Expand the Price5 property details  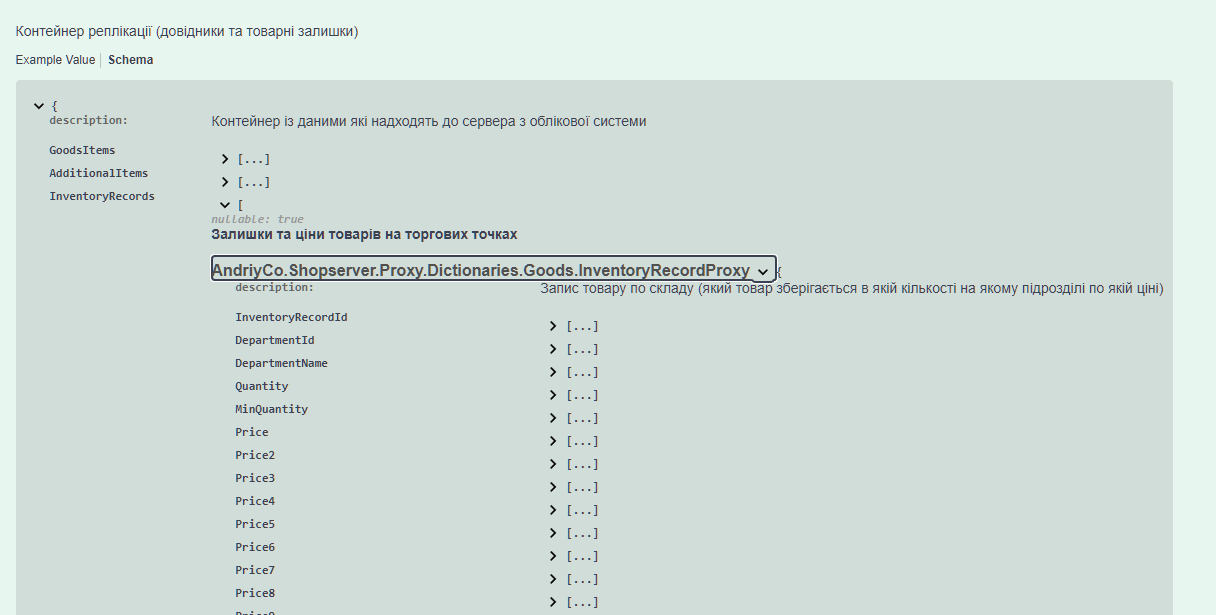pyautogui.click(x=553, y=533)
